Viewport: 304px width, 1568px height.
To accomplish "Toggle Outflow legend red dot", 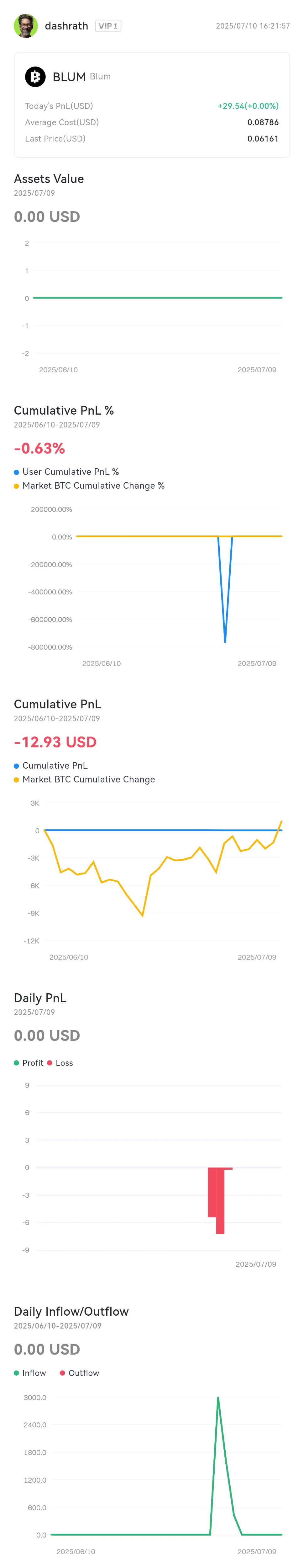I will pos(63,1372).
